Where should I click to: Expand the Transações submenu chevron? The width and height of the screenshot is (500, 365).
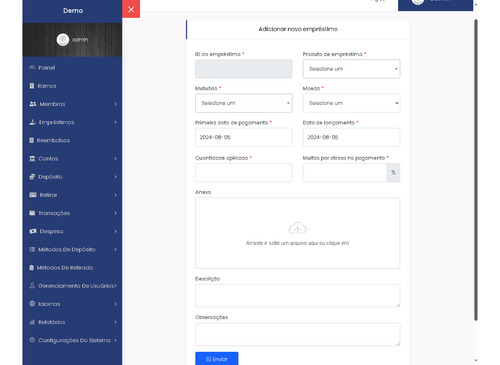coord(115,213)
